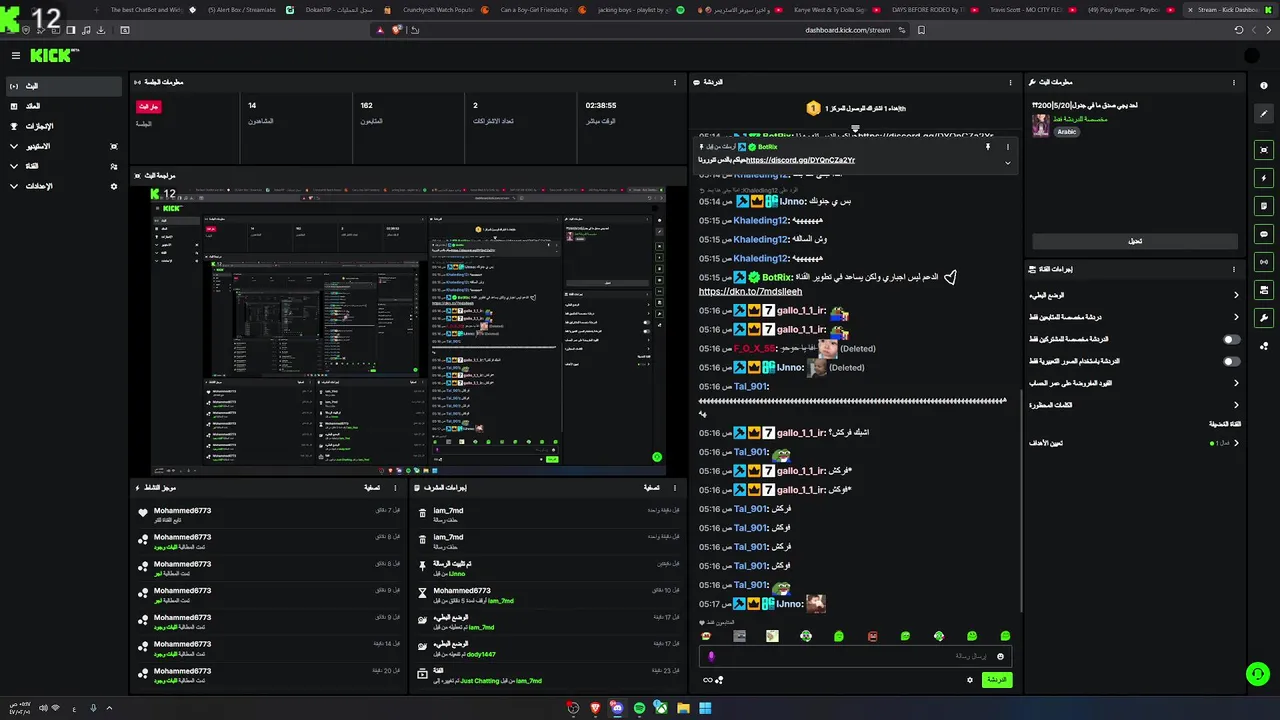The height and width of the screenshot is (720, 1280).
Task: Click the document icon in right rail
Action: tap(1264, 206)
